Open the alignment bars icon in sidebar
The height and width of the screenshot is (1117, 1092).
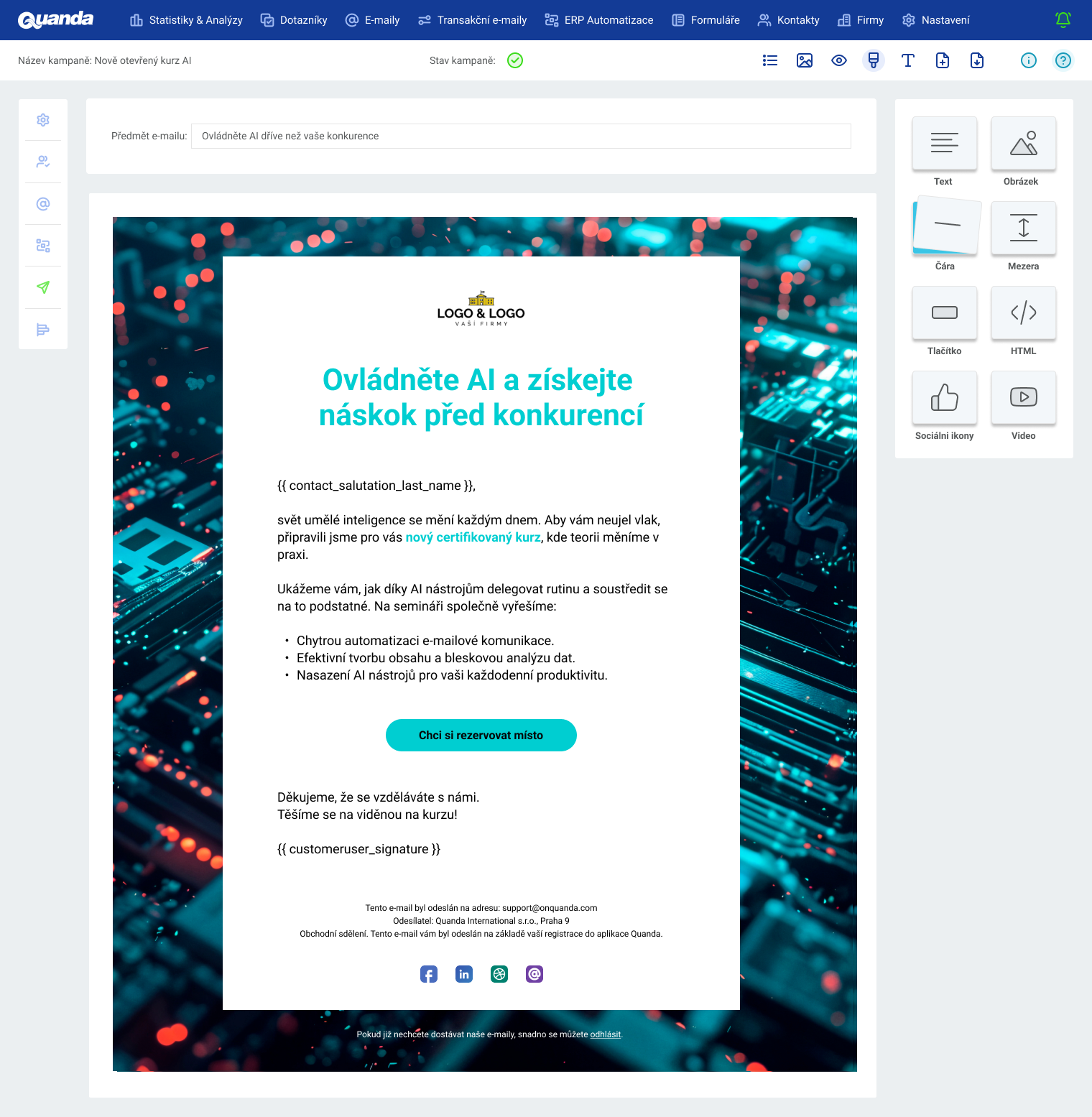(x=43, y=330)
